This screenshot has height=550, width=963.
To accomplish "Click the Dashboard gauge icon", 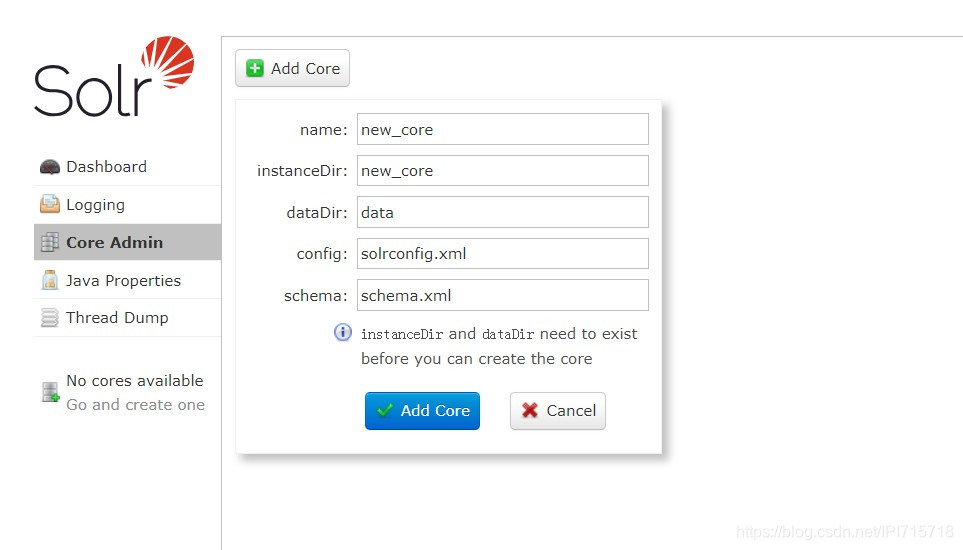I will pyautogui.click(x=50, y=167).
